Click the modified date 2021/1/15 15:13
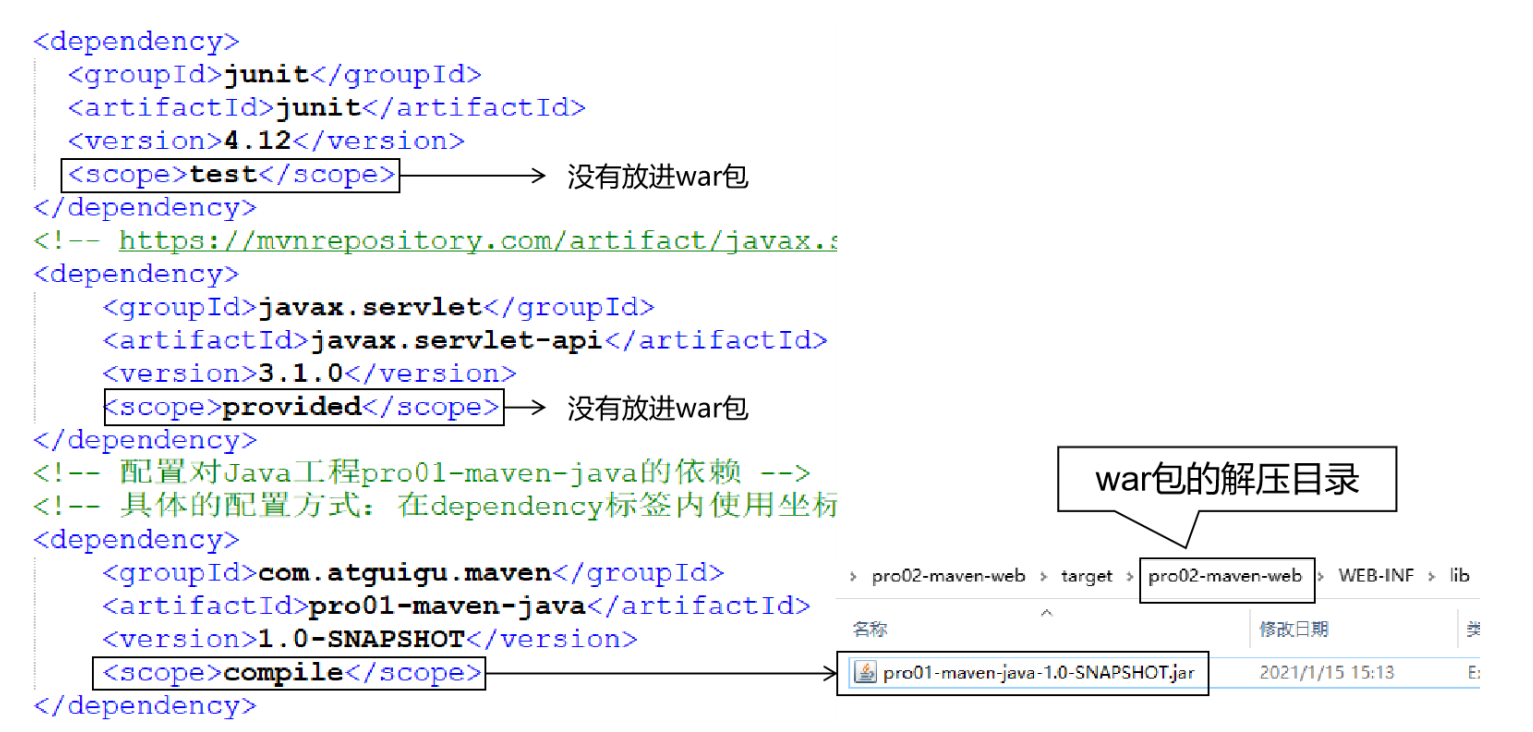The width and height of the screenshot is (1533, 732). point(1325,673)
